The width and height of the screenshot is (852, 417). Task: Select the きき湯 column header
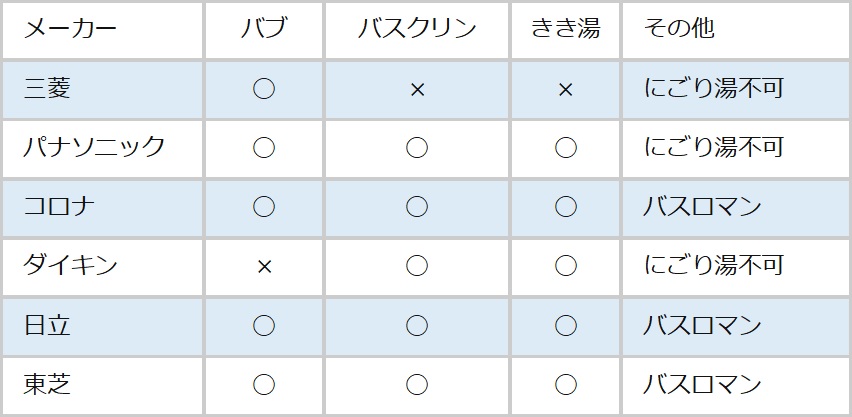[565, 29]
